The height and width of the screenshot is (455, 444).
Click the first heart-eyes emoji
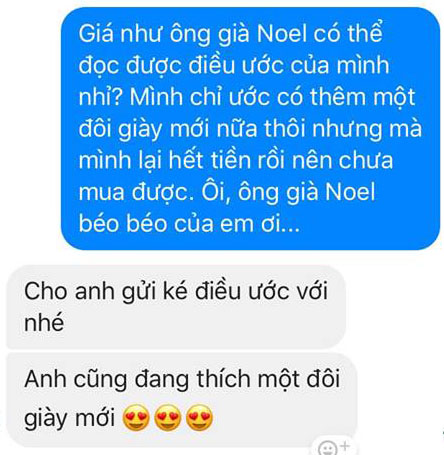point(136,417)
